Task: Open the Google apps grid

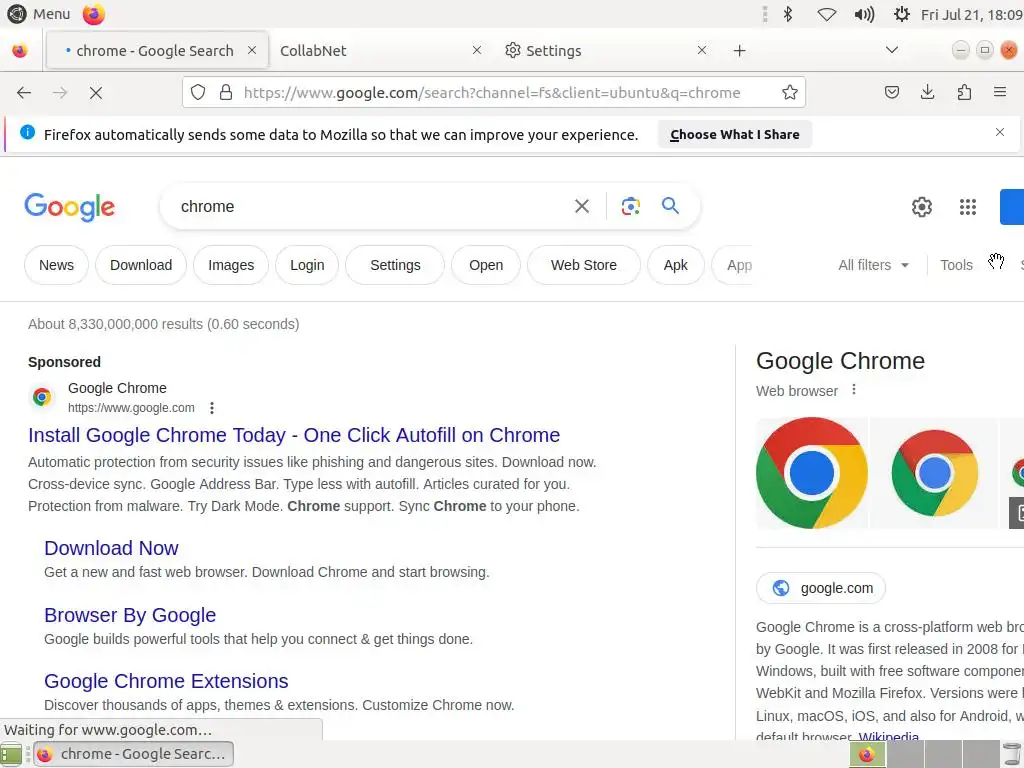Action: (x=968, y=207)
